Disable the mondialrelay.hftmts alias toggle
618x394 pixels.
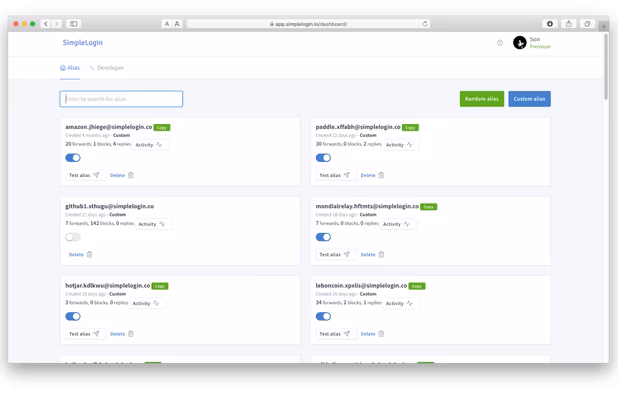point(323,237)
